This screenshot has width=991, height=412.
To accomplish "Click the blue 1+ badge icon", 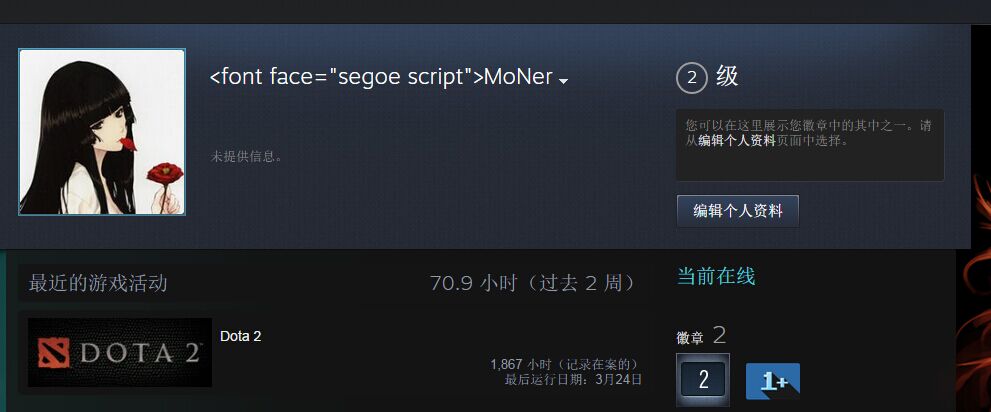I will click(772, 381).
